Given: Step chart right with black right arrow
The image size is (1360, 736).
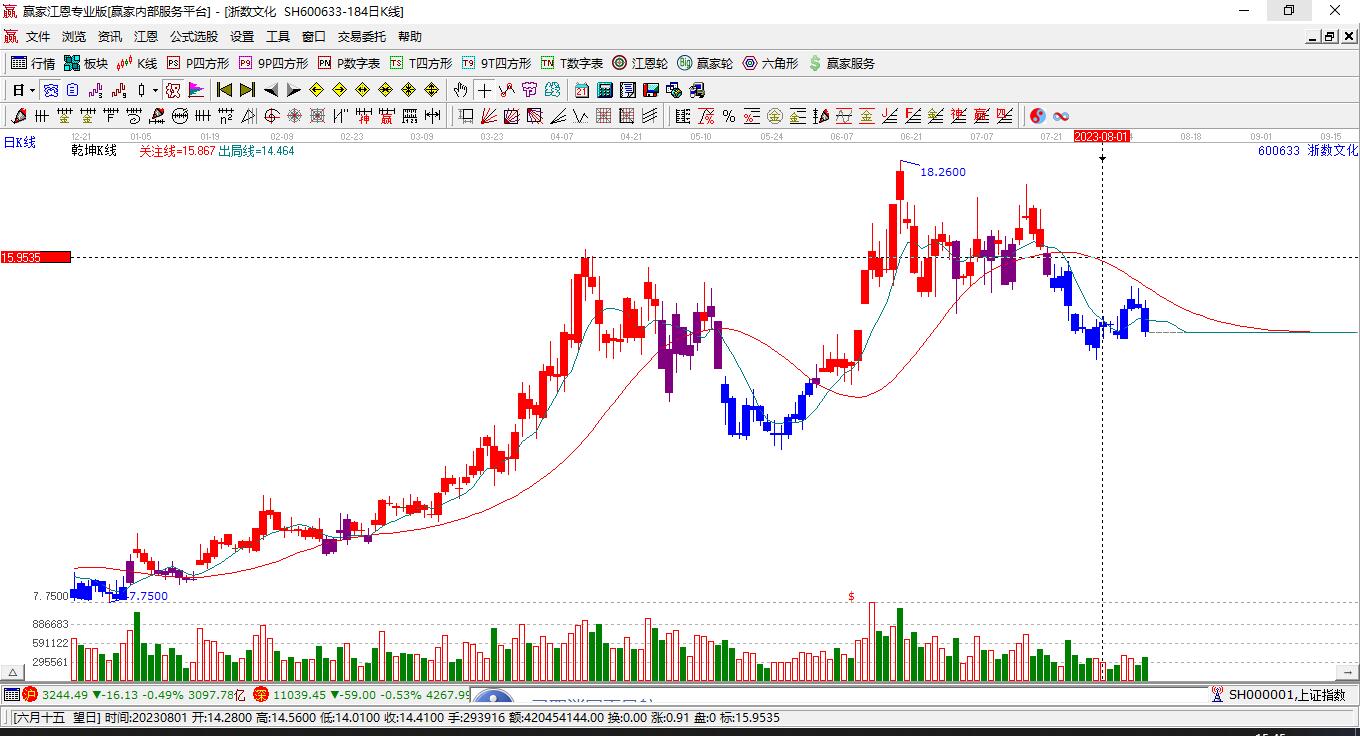Looking at the screenshot, I should tap(293, 90).
